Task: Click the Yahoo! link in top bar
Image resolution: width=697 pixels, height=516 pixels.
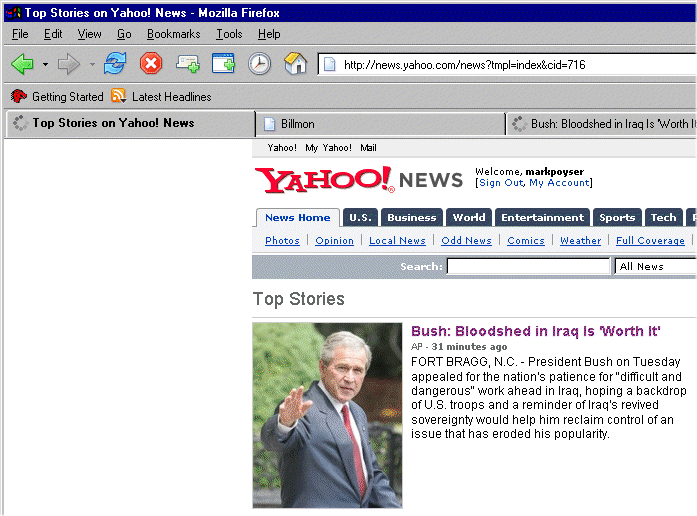Action: tap(282, 148)
